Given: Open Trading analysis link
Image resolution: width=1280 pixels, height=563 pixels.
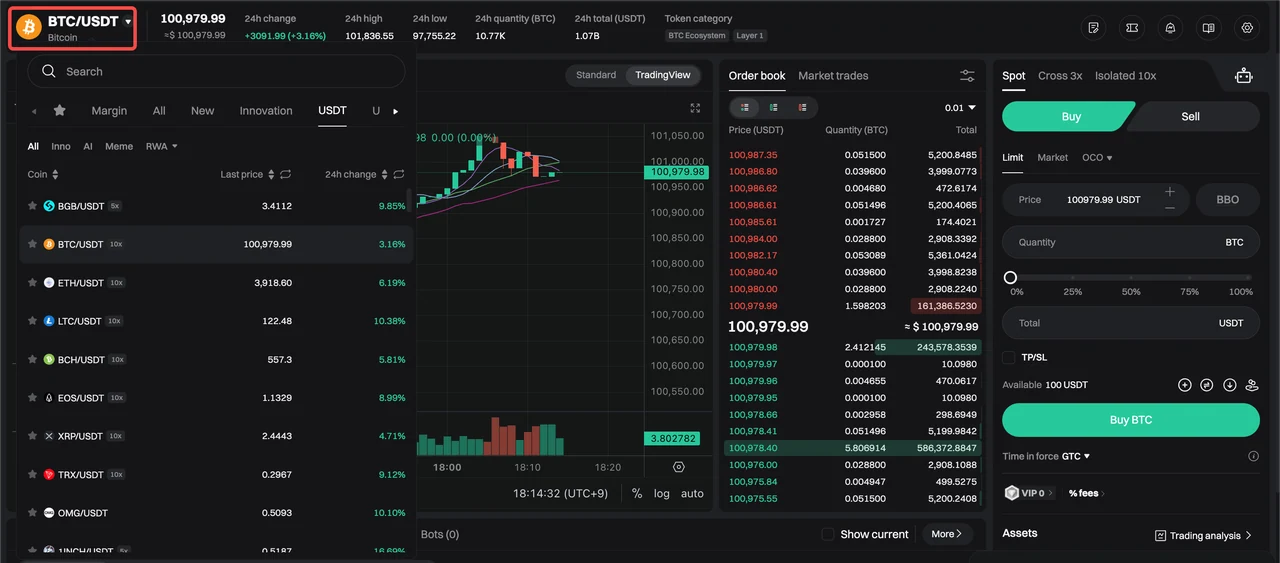Looking at the screenshot, I should 1203,536.
